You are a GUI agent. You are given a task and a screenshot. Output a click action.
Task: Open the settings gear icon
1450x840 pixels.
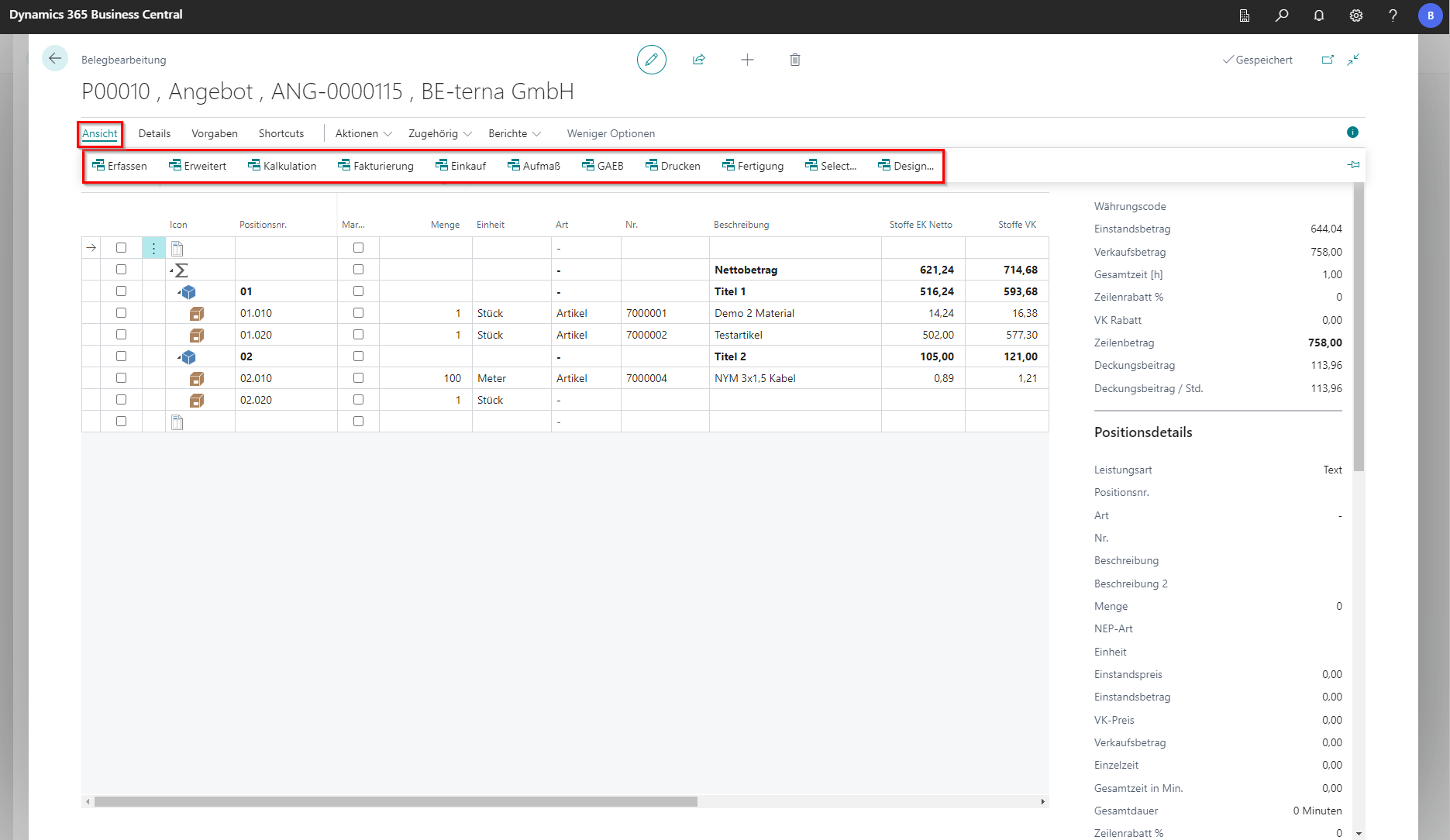pyautogui.click(x=1355, y=15)
